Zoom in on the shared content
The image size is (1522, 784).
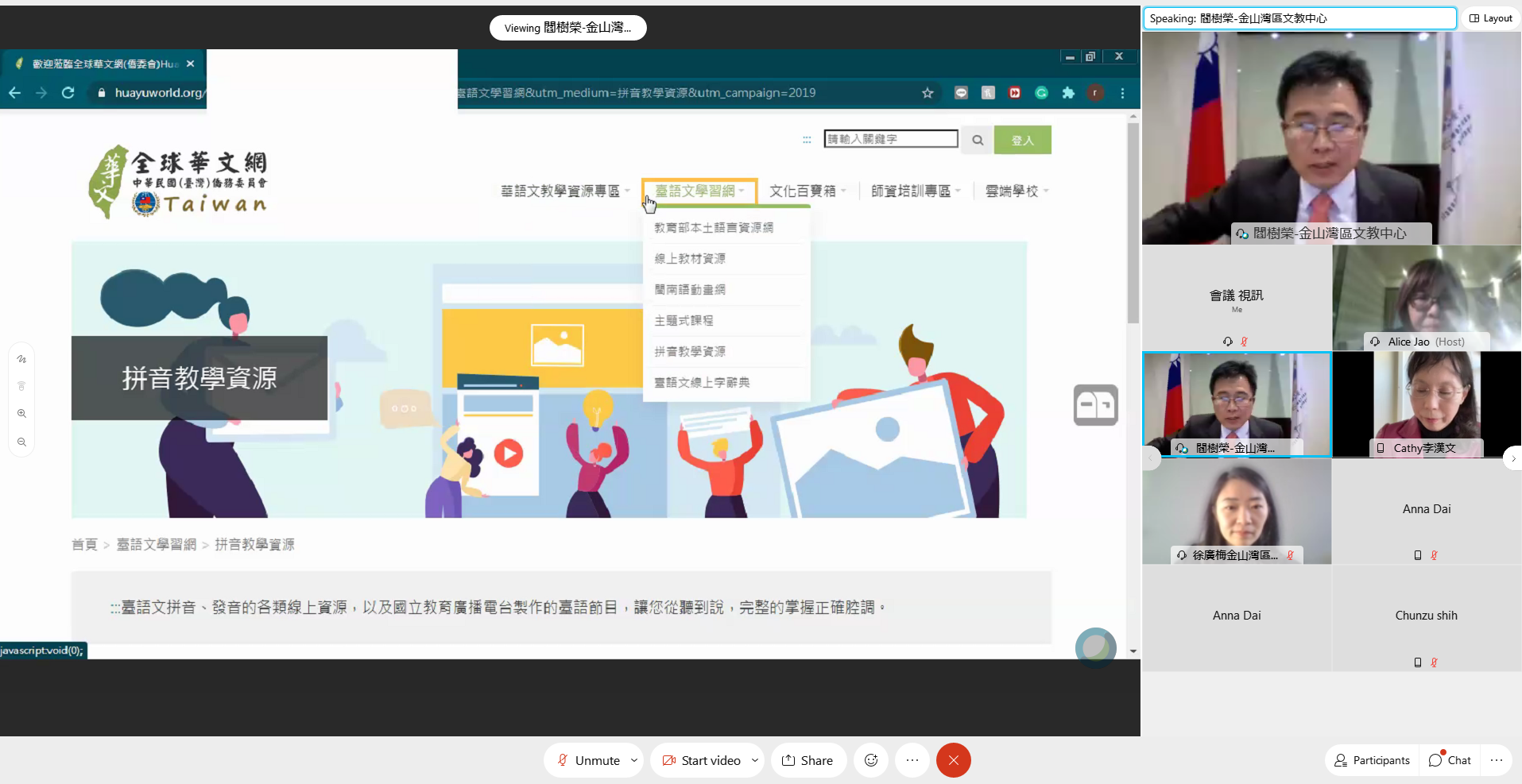click(21, 413)
